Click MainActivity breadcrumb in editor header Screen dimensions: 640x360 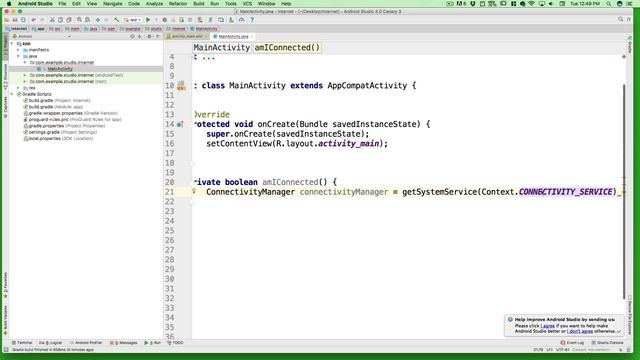point(222,47)
